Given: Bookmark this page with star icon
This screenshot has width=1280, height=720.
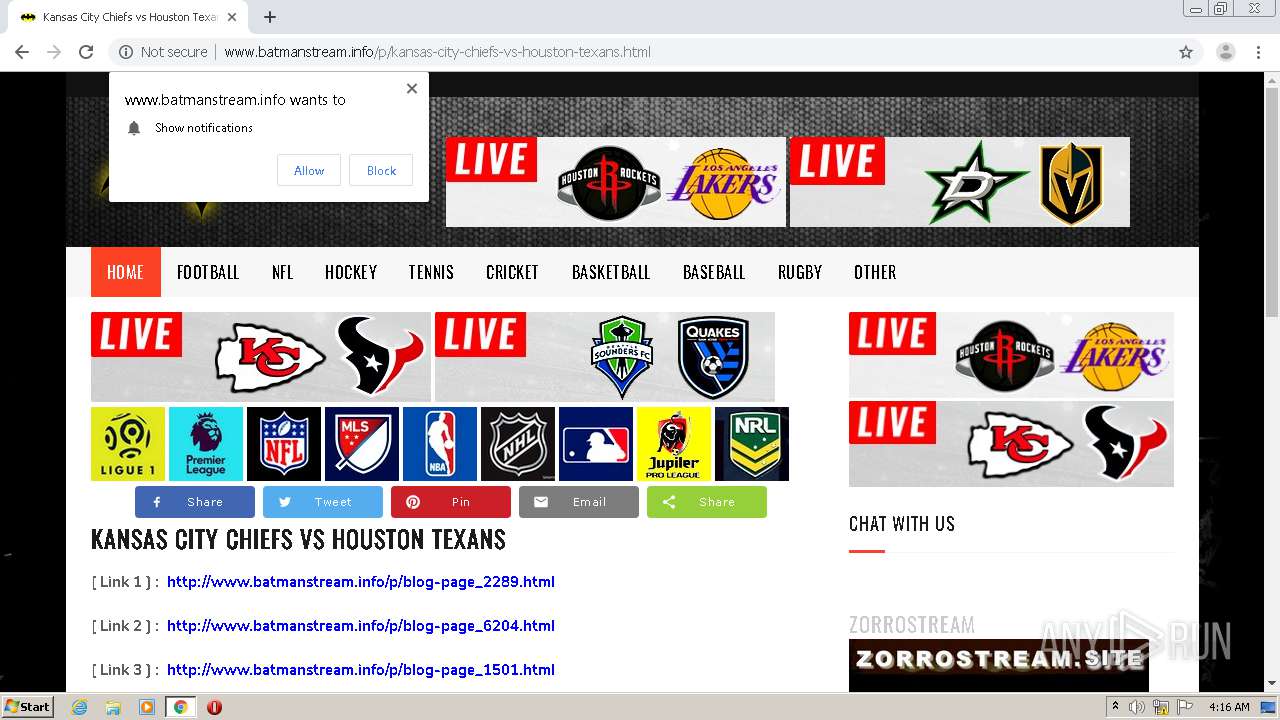Looking at the screenshot, I should pos(1186,52).
